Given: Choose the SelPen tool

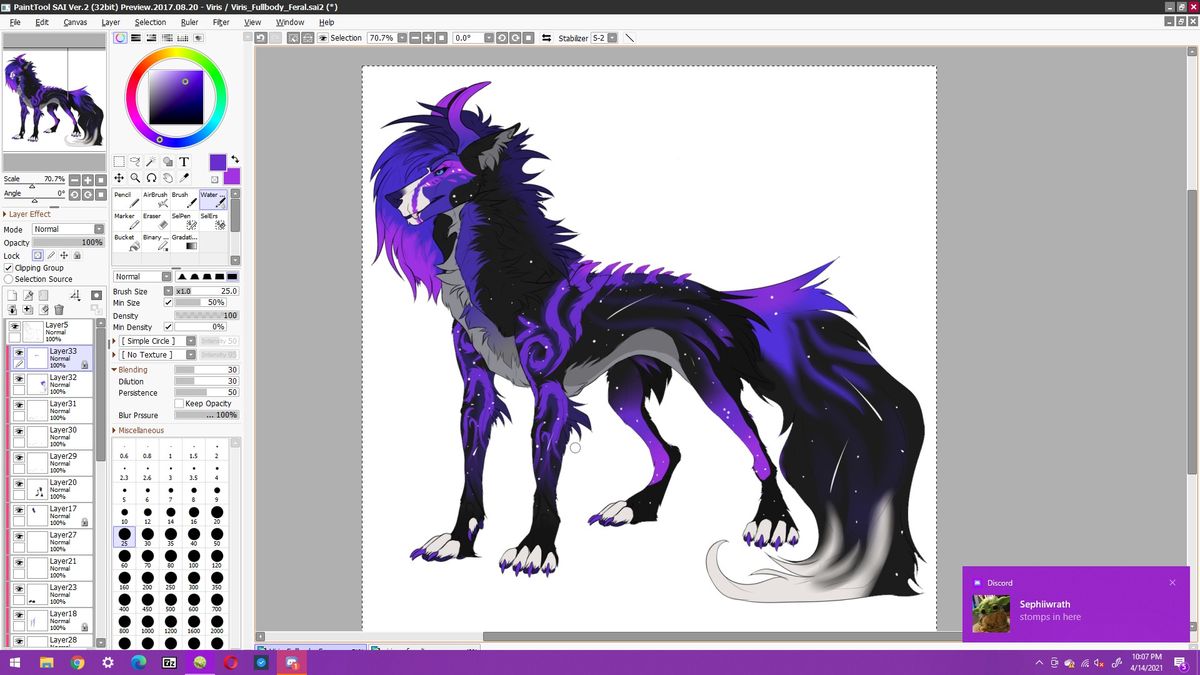Looking at the screenshot, I should (183, 221).
